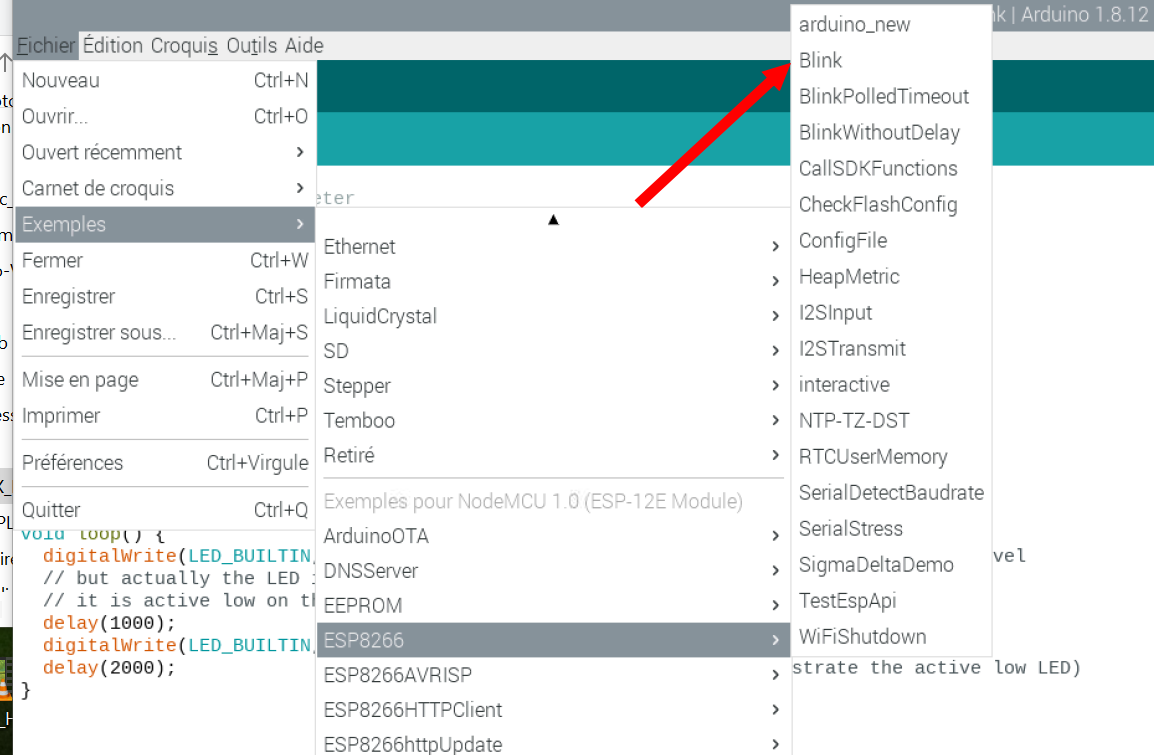Expand the Carnet de croquis submenu
1154x755 pixels.
click(165, 188)
